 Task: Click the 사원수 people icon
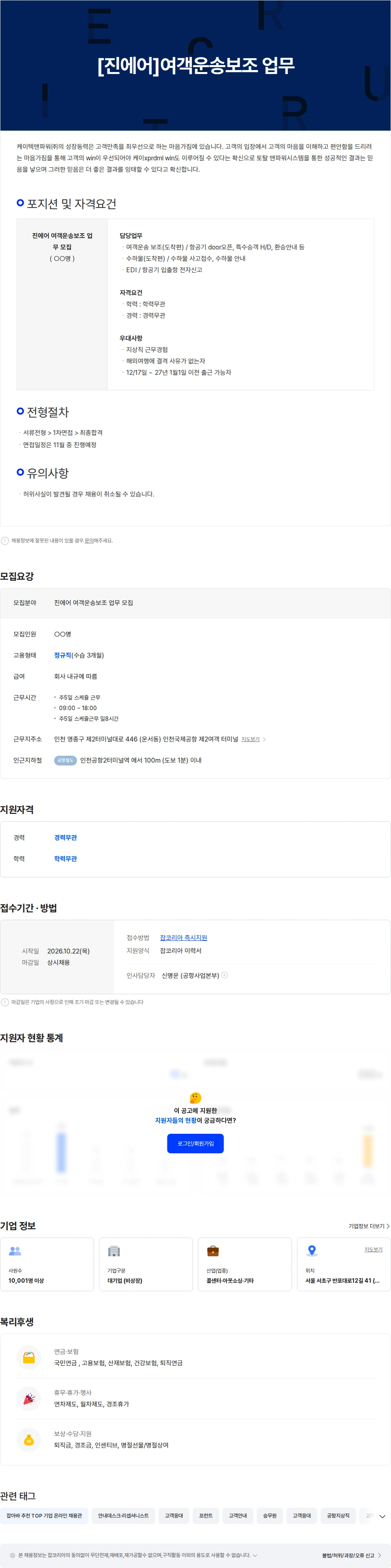pyautogui.click(x=15, y=1251)
